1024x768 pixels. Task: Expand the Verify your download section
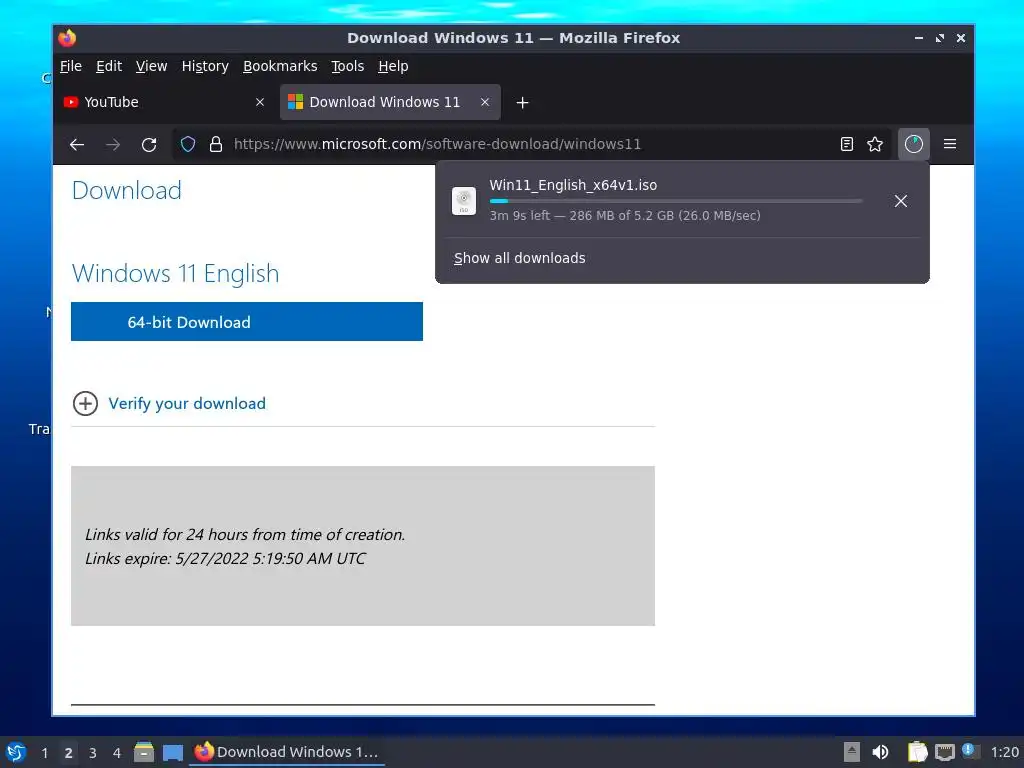(x=85, y=404)
